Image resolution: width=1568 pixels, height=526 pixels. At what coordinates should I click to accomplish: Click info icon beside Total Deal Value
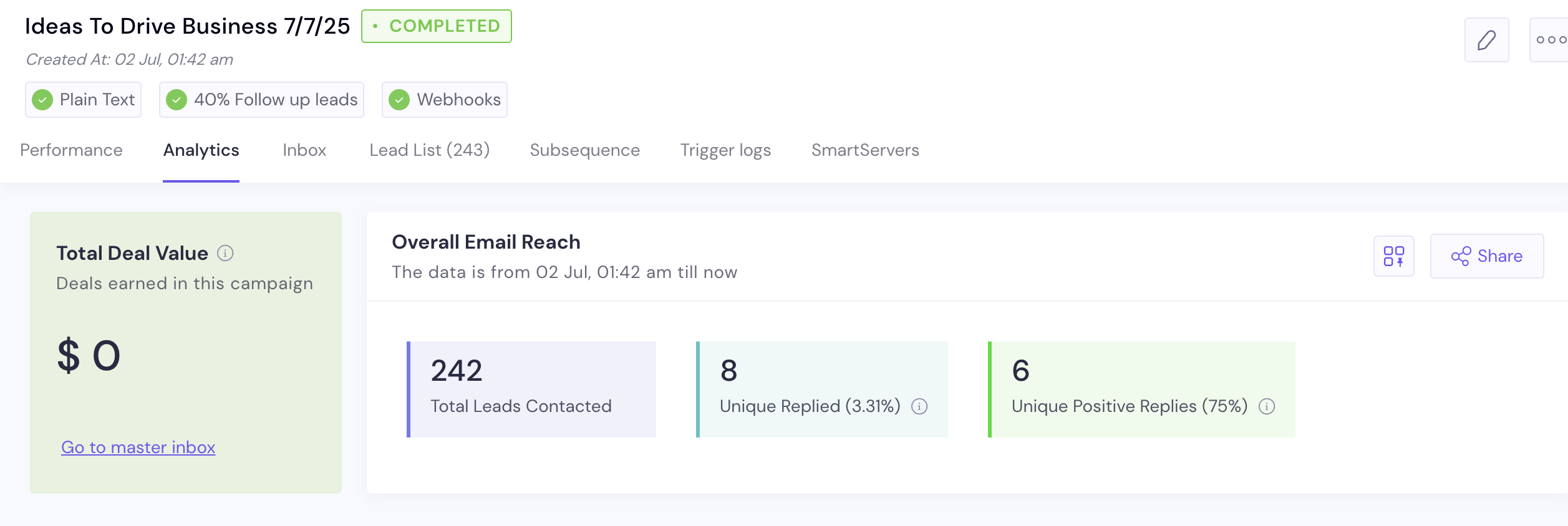coord(225,253)
